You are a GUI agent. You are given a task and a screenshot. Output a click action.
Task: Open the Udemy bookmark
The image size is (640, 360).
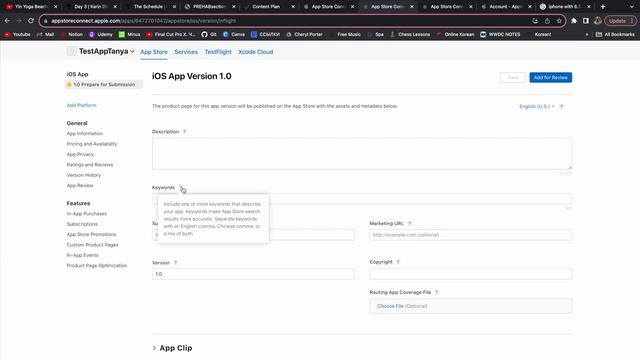pos(101,34)
